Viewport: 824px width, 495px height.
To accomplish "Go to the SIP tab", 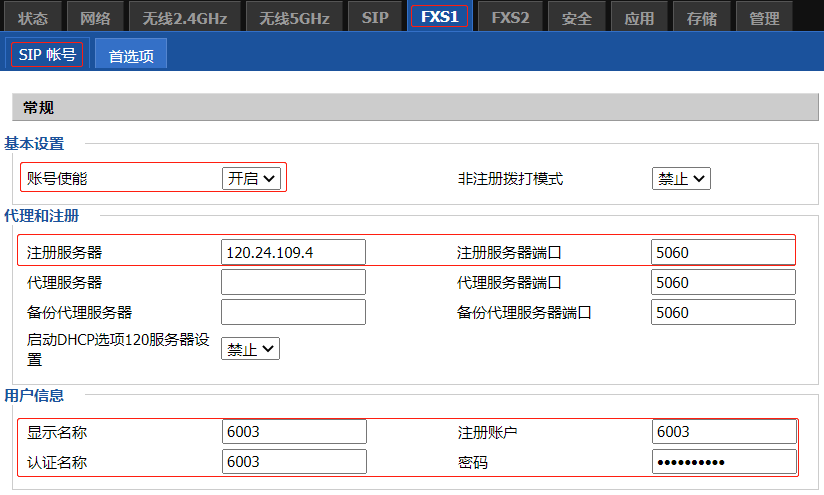I will (375, 17).
